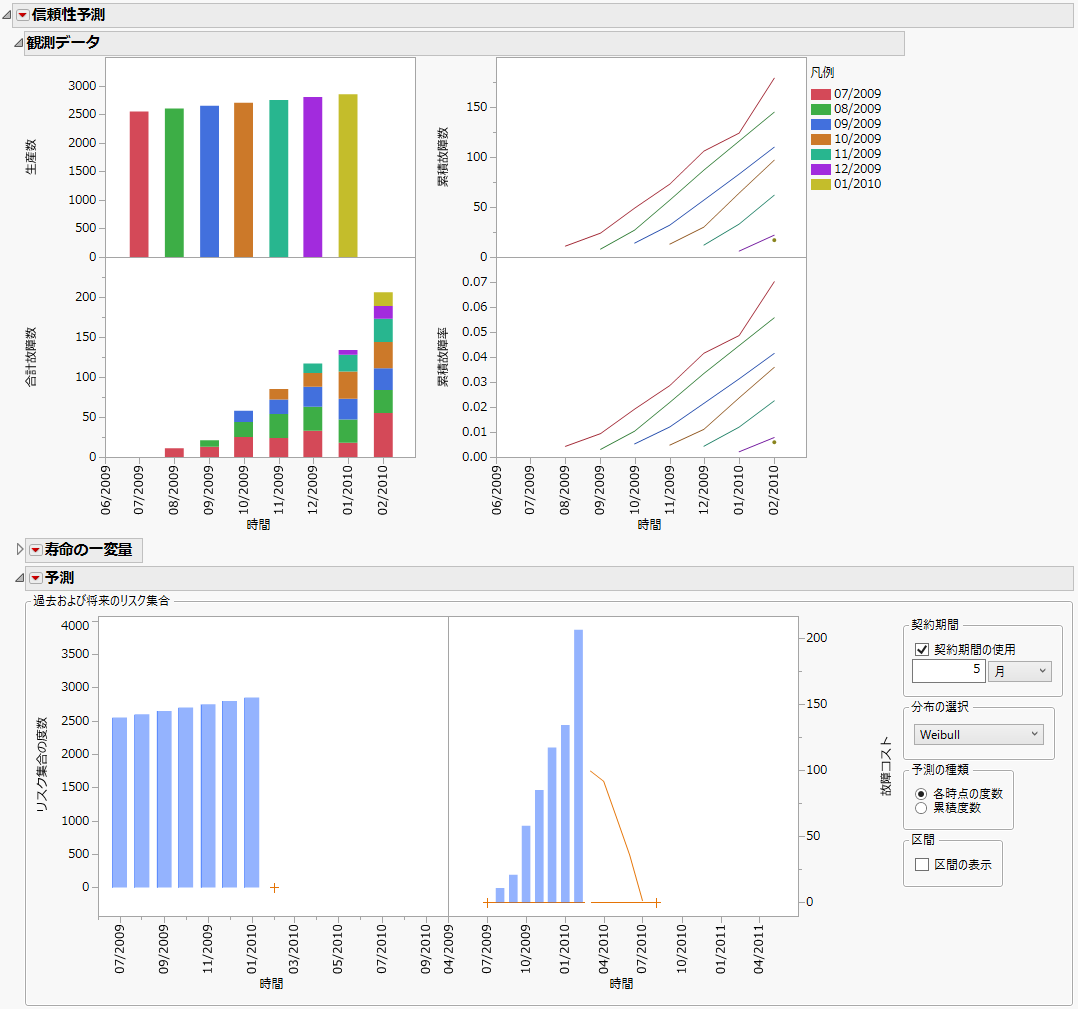Click the 故障コスト axis label
Image resolution: width=1078 pixels, height=1009 pixels.
[886, 766]
